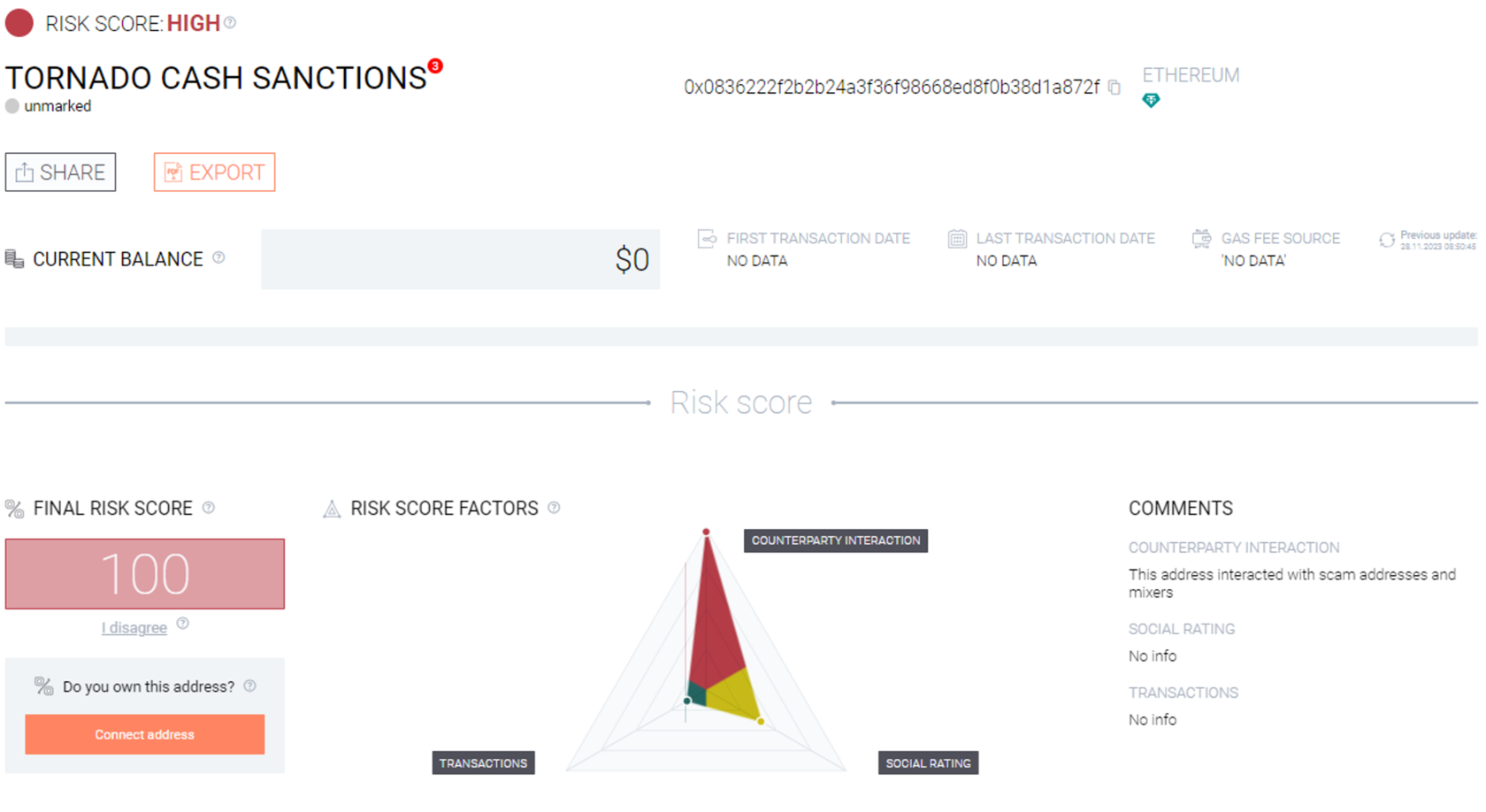Open the help tooltip for Risk Score Factors
The image size is (1486, 812).
coord(554,508)
